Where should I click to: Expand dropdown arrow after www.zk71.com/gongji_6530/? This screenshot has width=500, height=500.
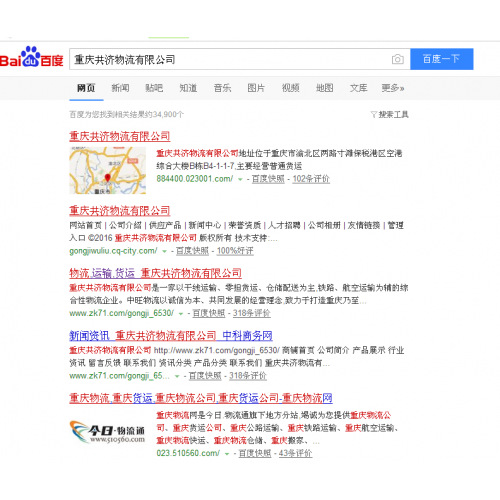tap(181, 314)
